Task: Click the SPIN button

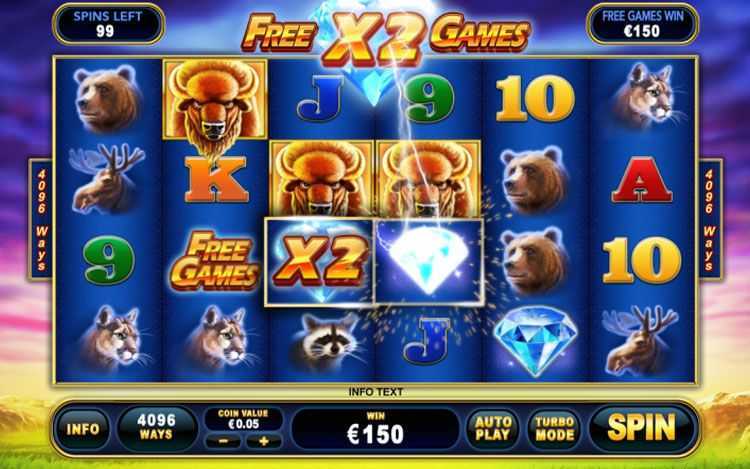Action: (641, 427)
